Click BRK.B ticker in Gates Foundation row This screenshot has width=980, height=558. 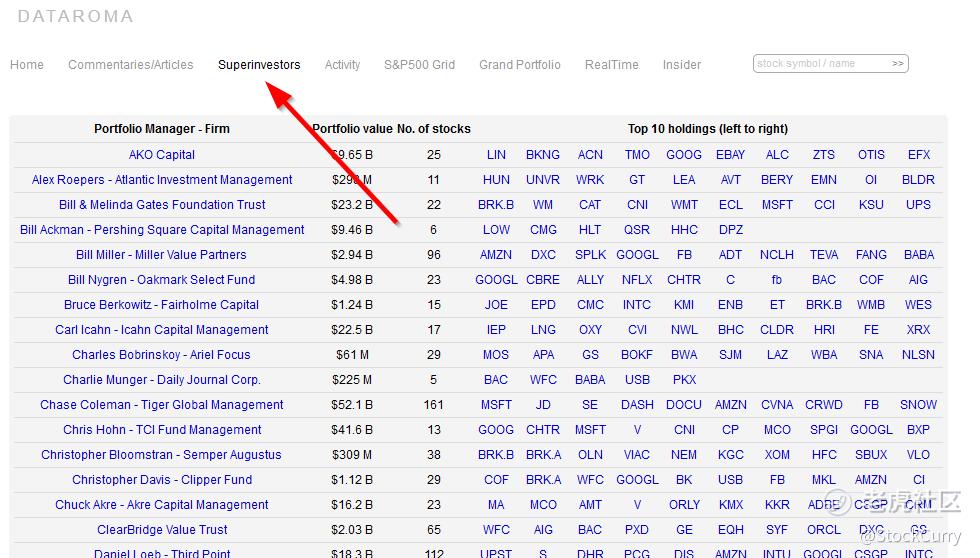pos(496,205)
